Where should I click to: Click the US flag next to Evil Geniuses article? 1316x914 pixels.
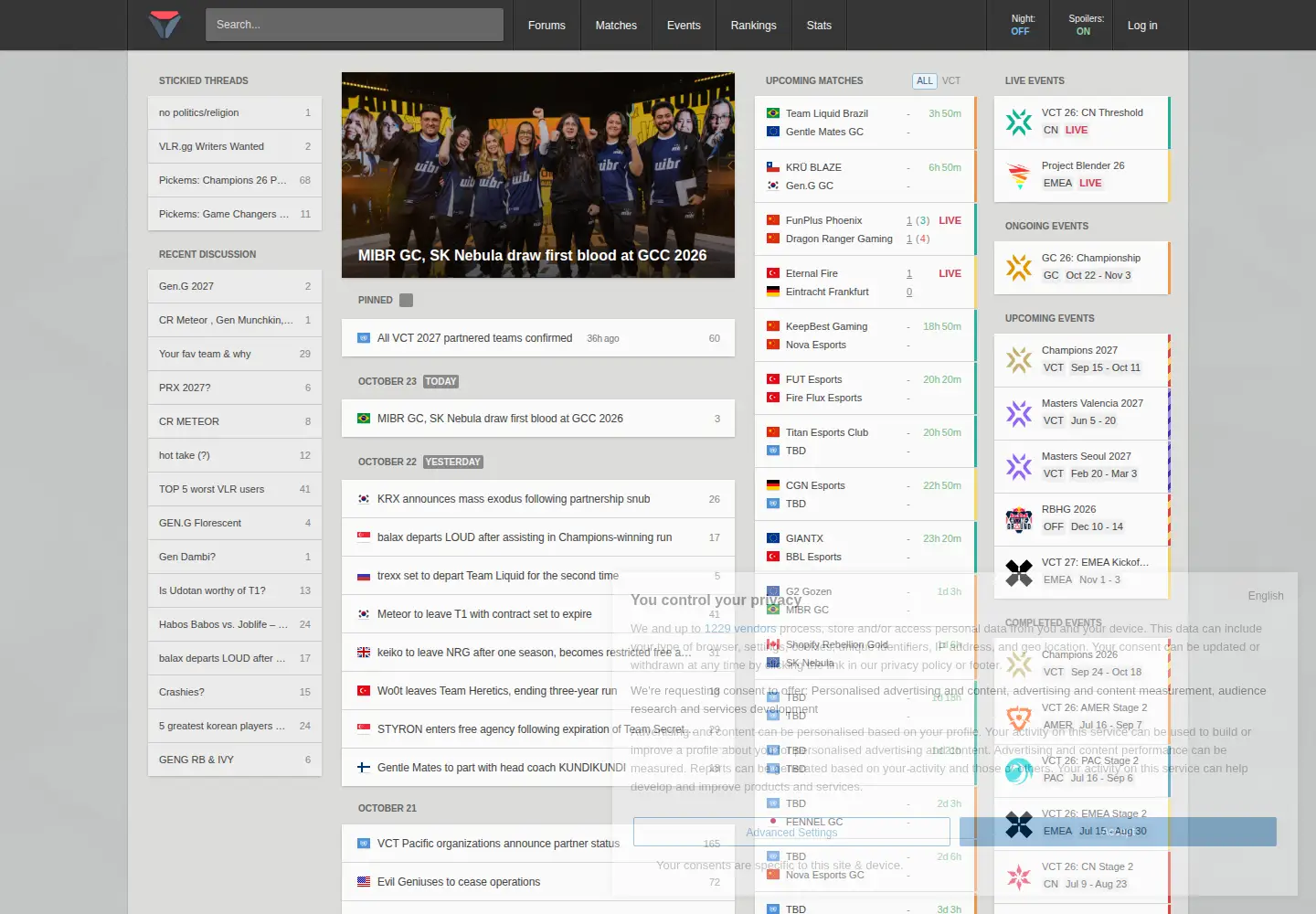point(364,882)
